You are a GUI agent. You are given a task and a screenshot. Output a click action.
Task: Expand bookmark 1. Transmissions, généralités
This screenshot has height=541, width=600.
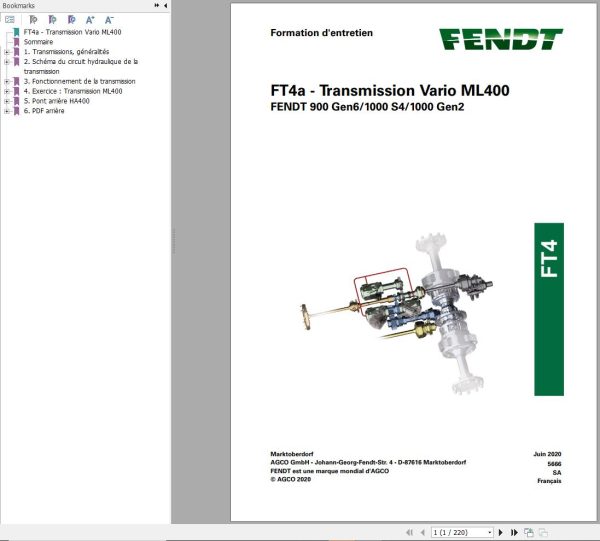[x=7, y=52]
